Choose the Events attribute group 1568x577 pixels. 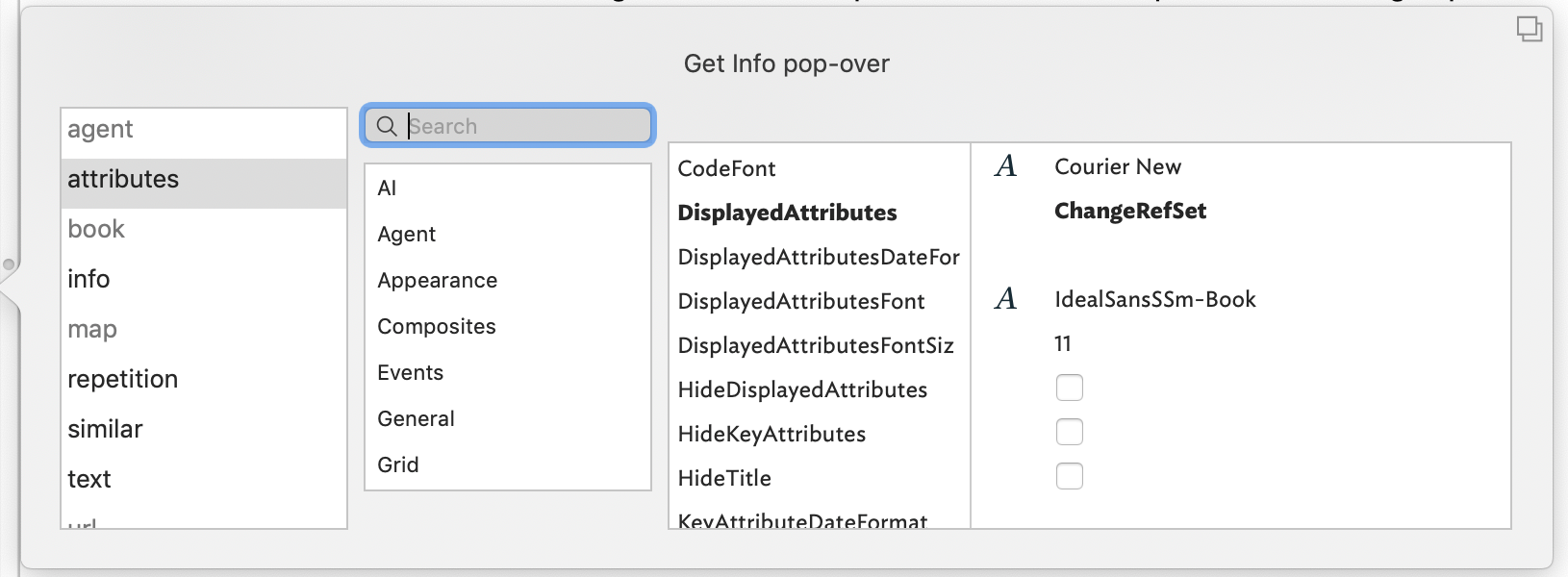(x=508, y=373)
